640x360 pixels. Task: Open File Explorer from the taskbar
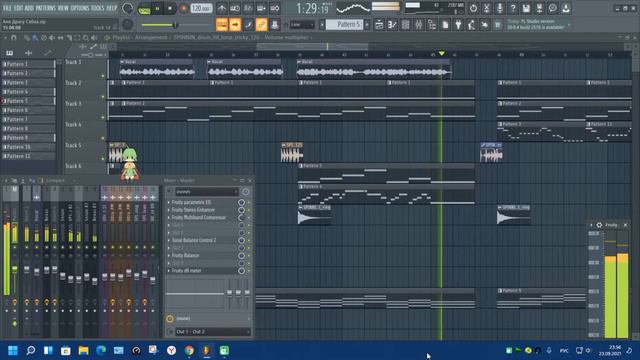point(83,350)
